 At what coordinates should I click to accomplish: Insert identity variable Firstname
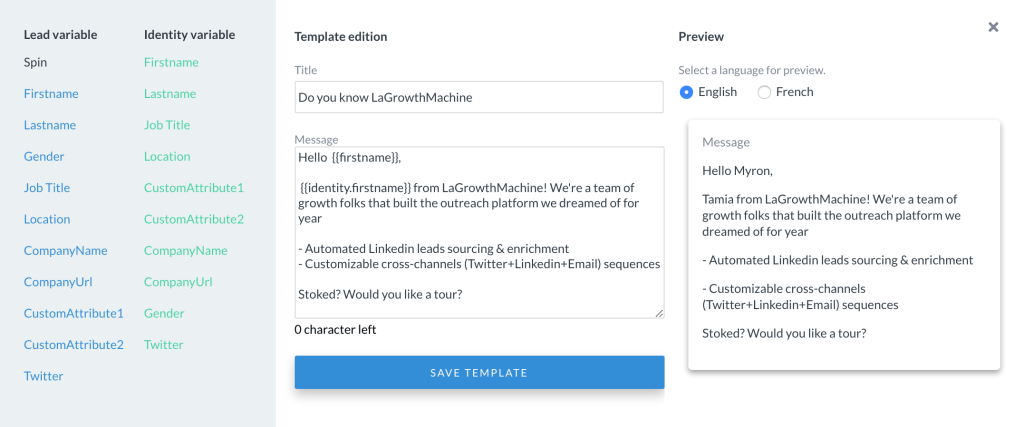coord(171,62)
